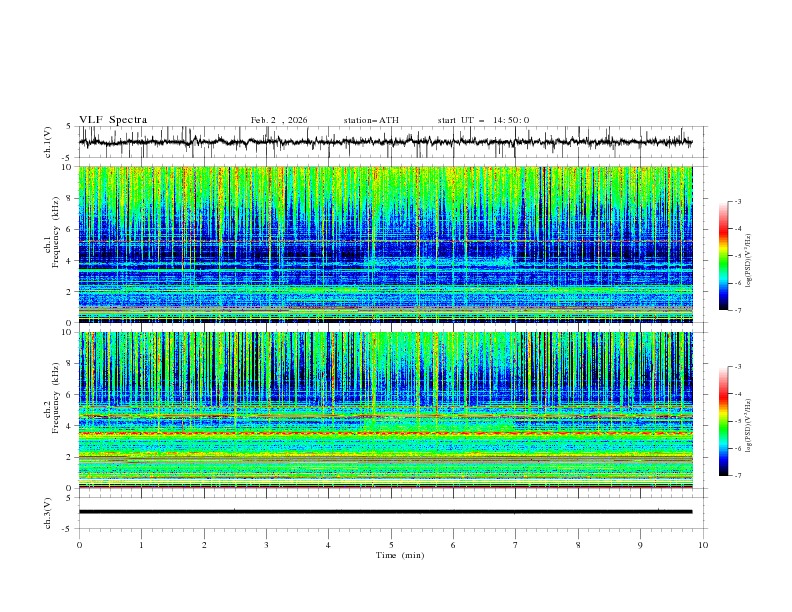
Task: Click the log(PSD) label of ch.1 color scale
Action: (x=749, y=261)
